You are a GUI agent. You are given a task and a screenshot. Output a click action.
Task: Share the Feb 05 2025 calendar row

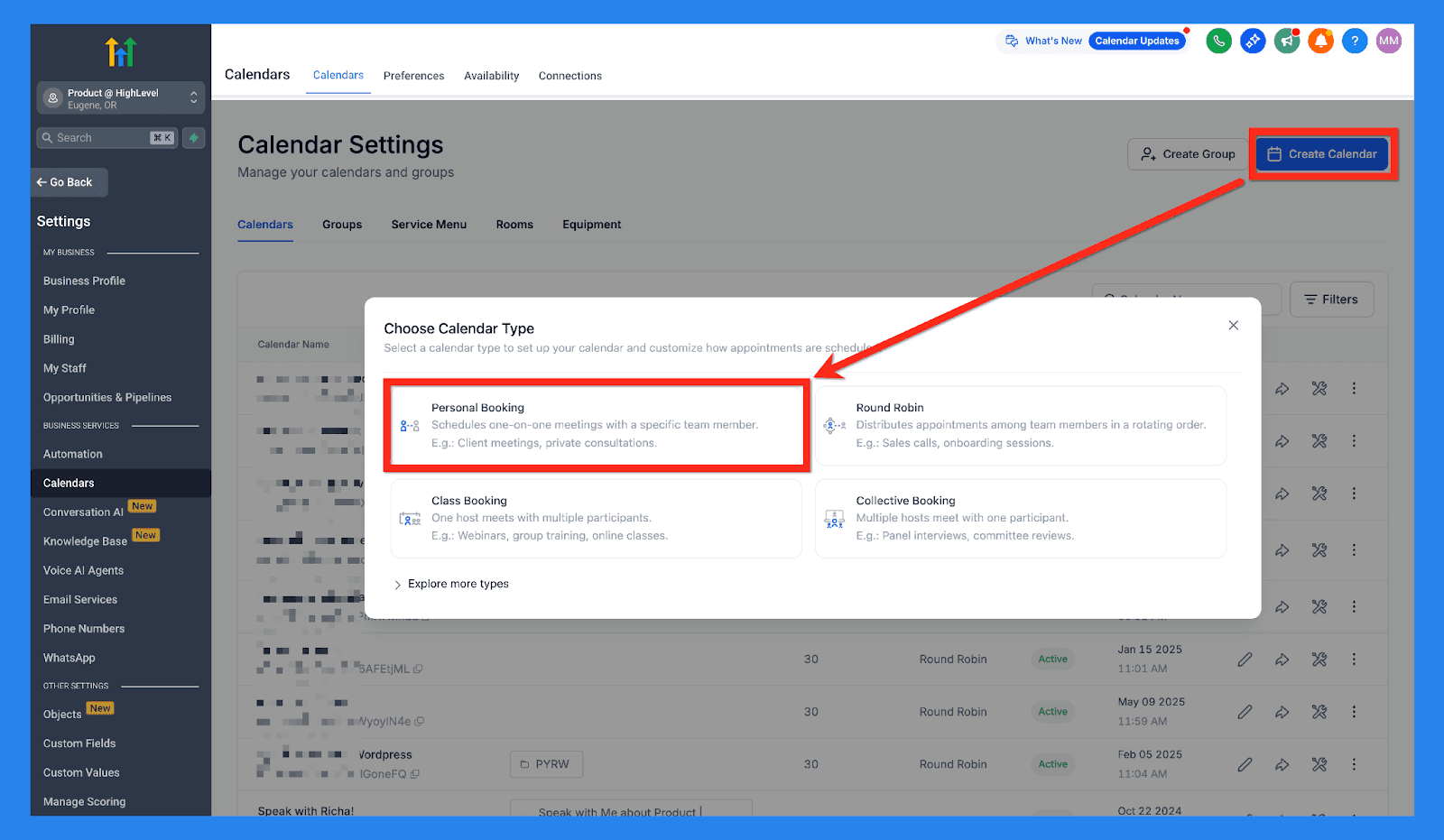[1282, 764]
